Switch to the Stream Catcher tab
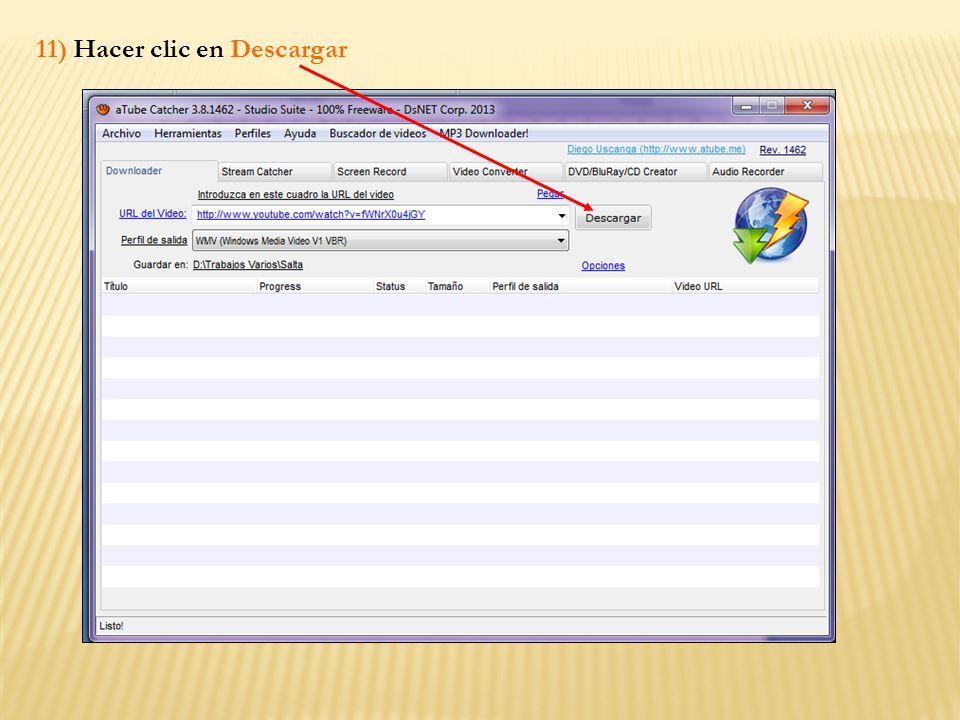This screenshot has width=960, height=720. tap(274, 172)
